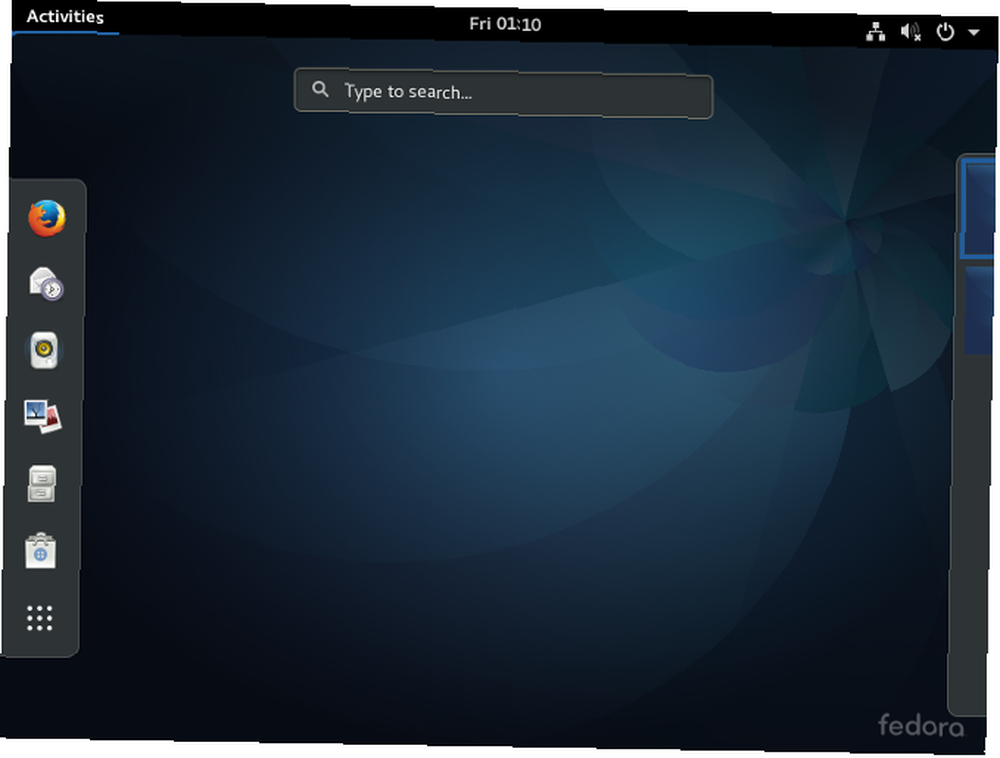The height and width of the screenshot is (758, 1000).
Task: Select the first workspace thumbnail
Action: click(x=978, y=209)
